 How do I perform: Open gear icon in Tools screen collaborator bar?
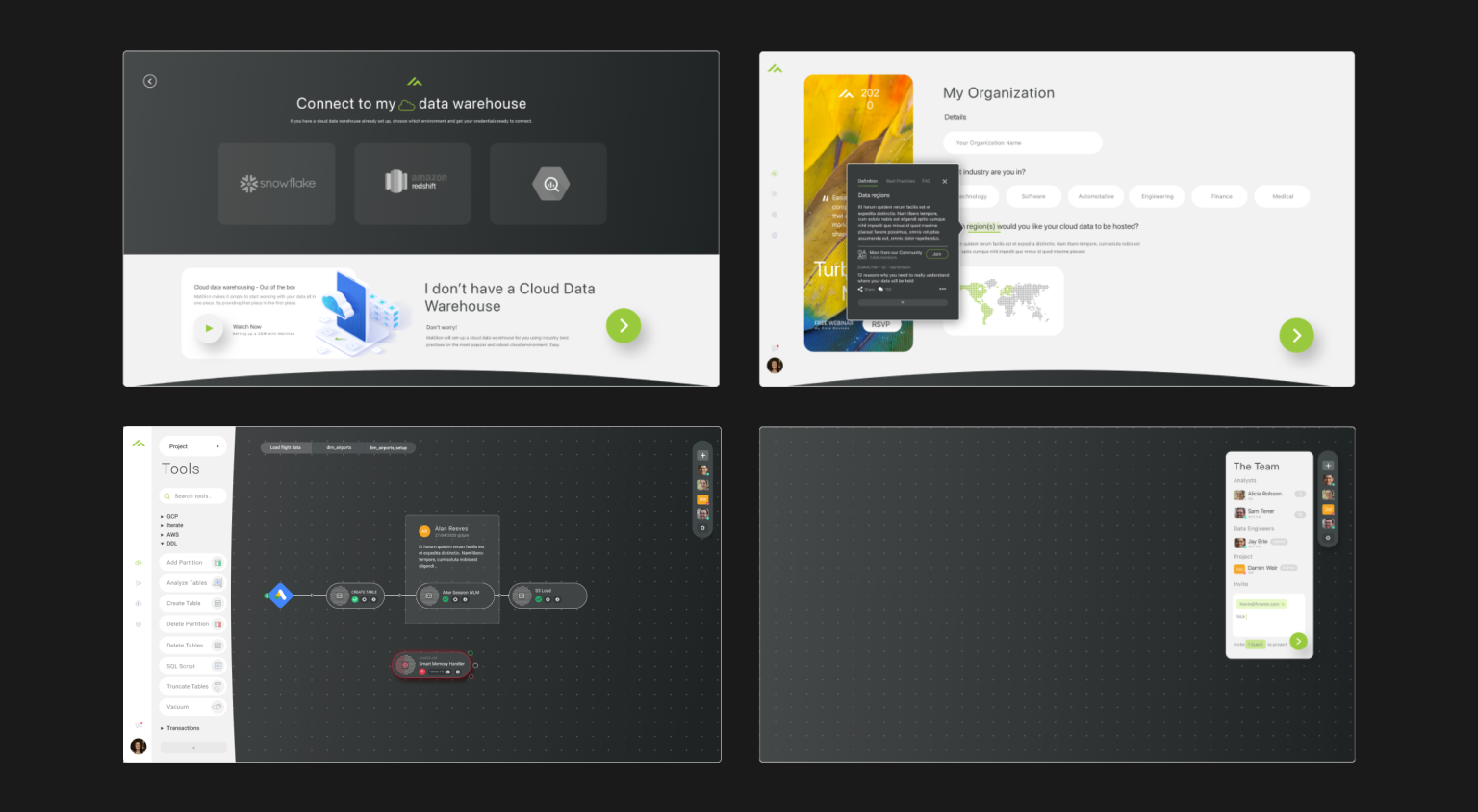[x=702, y=528]
